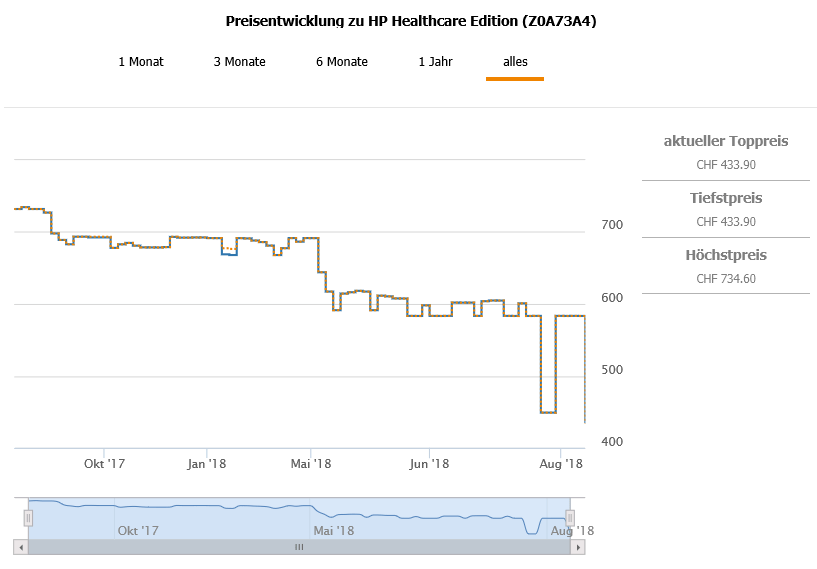
Task: Click the 'alles' range tab
Action: tap(515, 62)
